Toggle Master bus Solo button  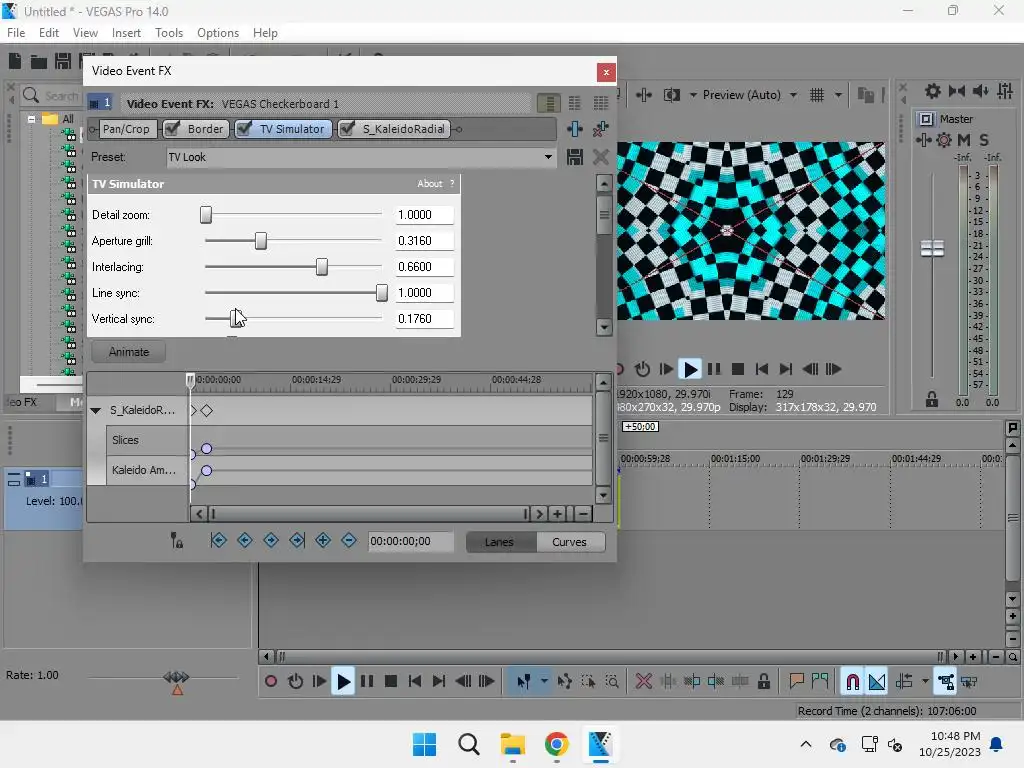984,140
